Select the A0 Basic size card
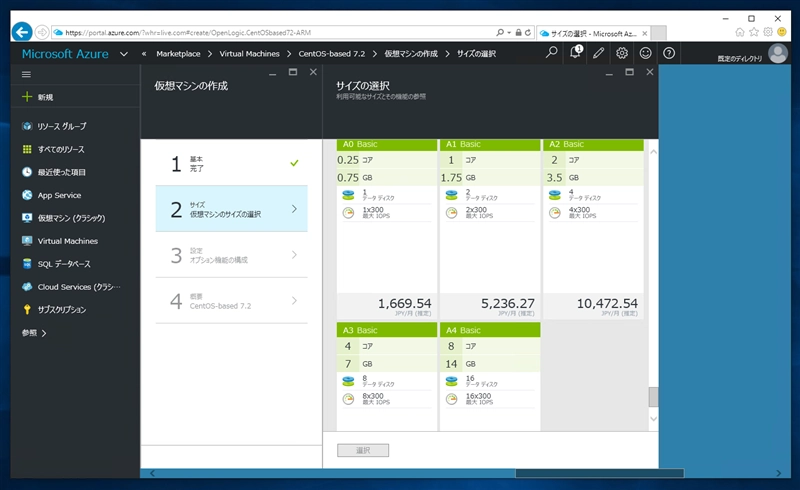800x490 pixels. pyautogui.click(x=387, y=229)
